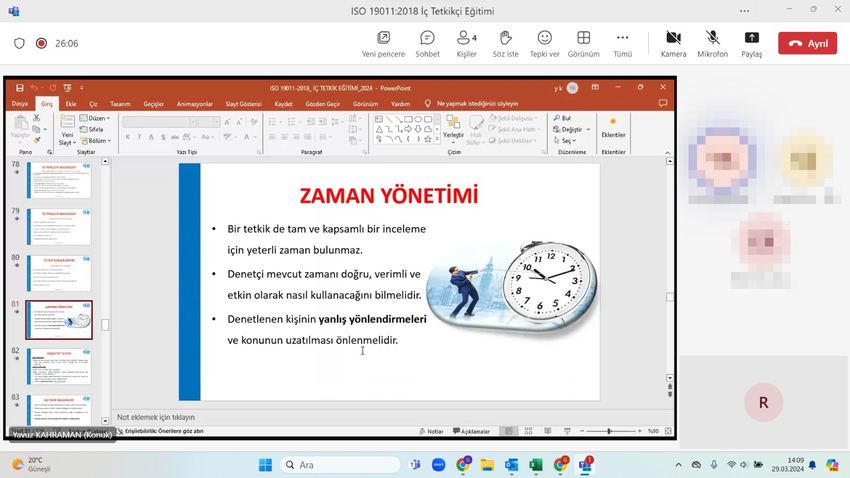This screenshot has height=478, width=850.
Task: Toggle bold (K) formatting
Action: pos(127,137)
